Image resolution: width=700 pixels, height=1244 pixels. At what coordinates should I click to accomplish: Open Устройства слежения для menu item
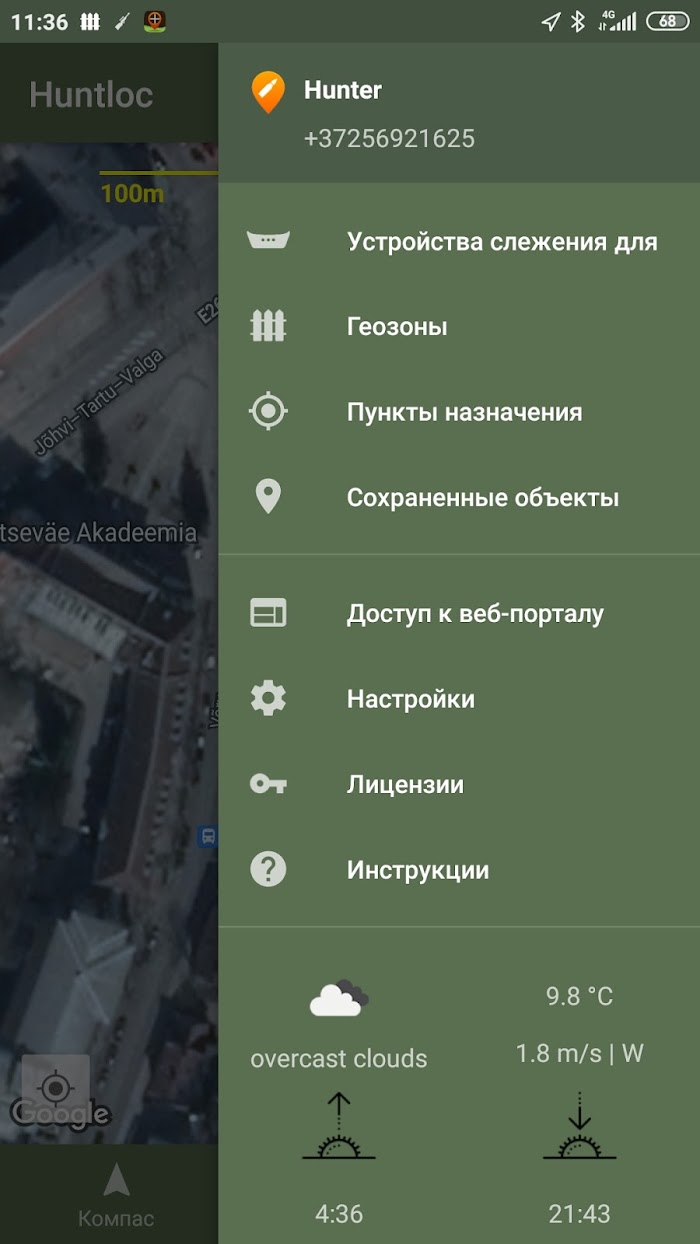pyautogui.click(x=459, y=241)
